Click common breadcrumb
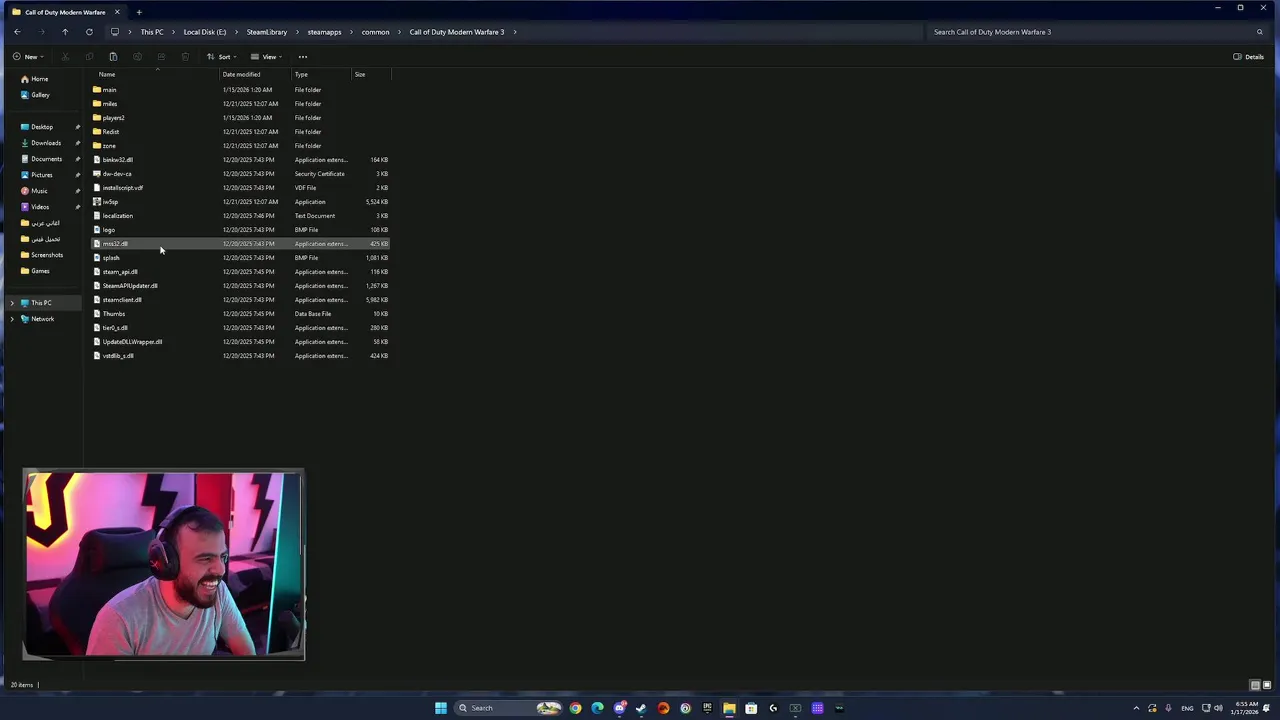Screen dimensions: 1280x720 pos(376,32)
